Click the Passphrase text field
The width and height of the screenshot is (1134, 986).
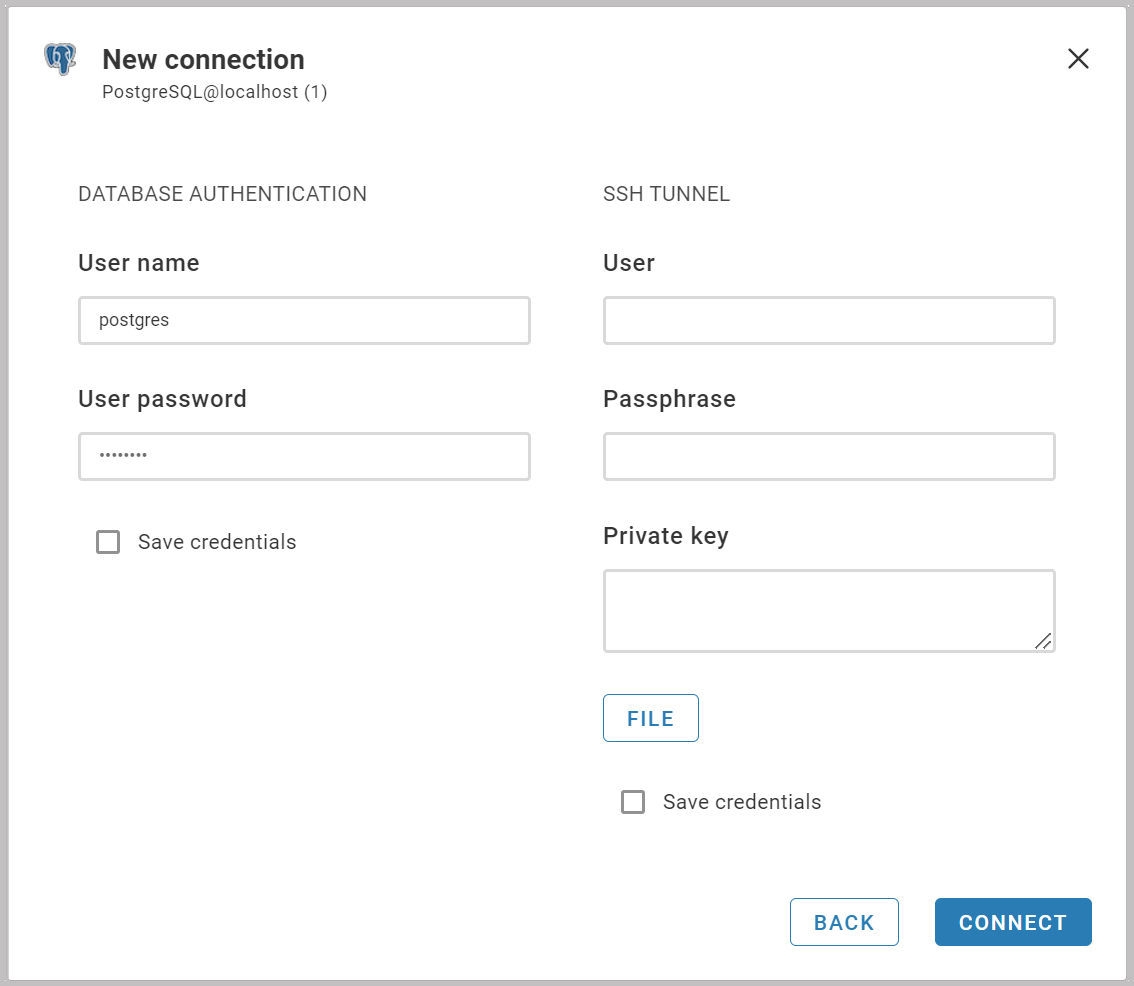[828, 456]
